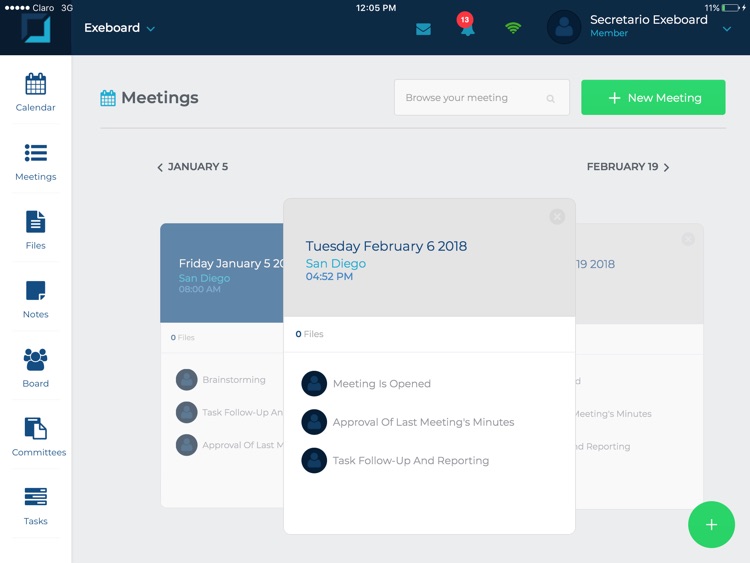Click the green floating plus button

pyautogui.click(x=711, y=525)
